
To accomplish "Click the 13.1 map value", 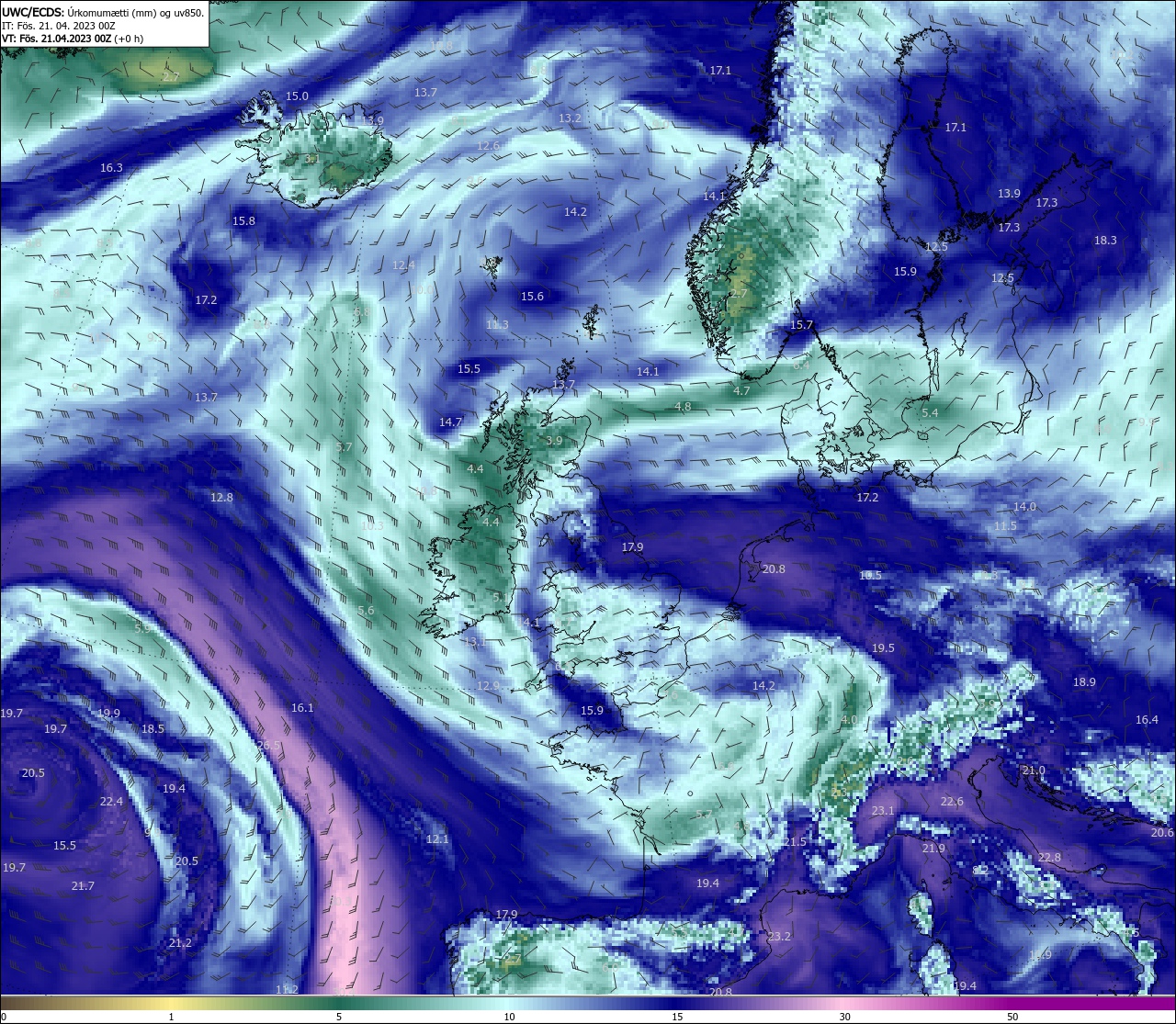I will [x=475, y=642].
